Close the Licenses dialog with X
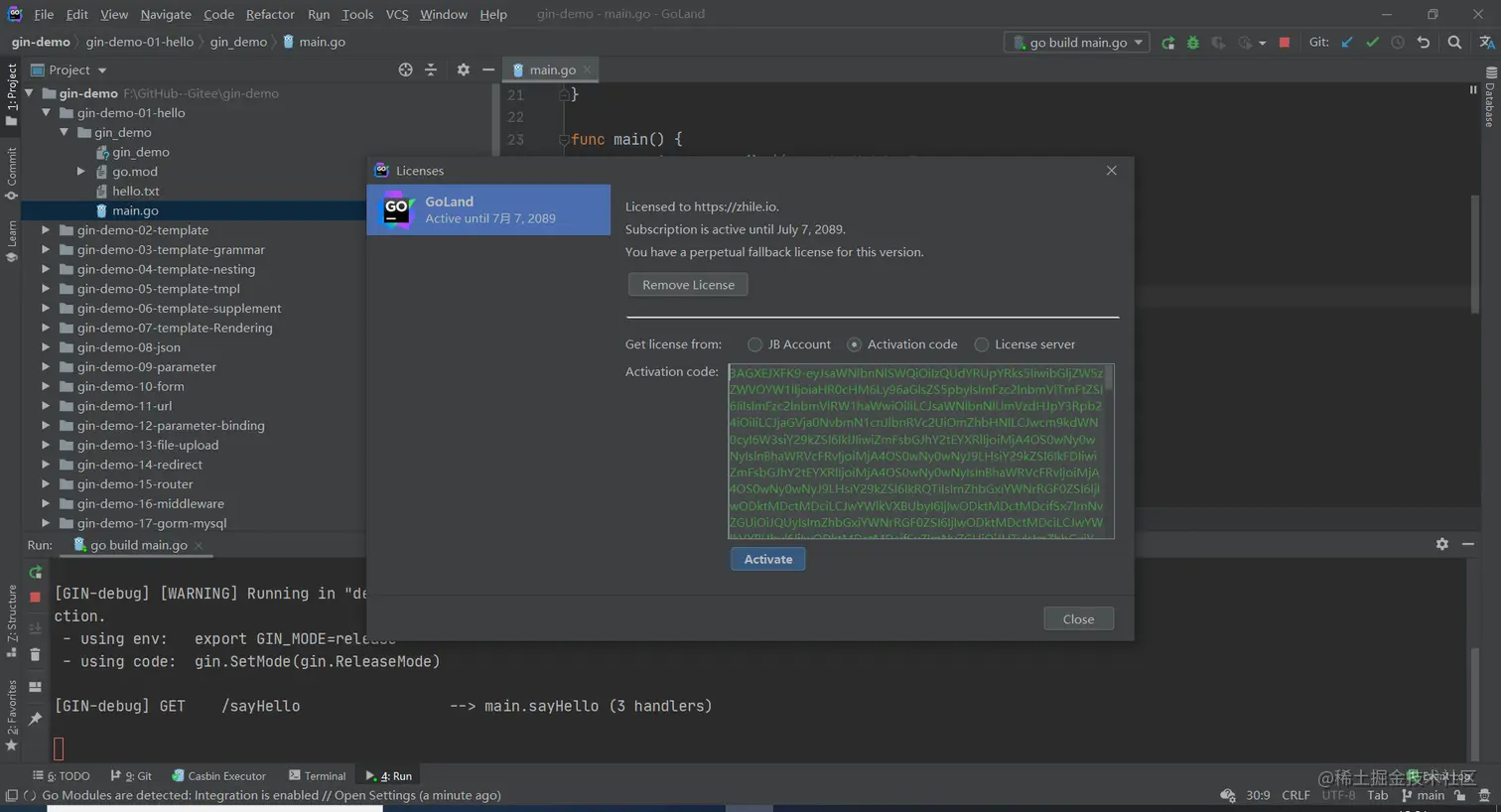Screen dimensions: 1501x812 click(1111, 171)
